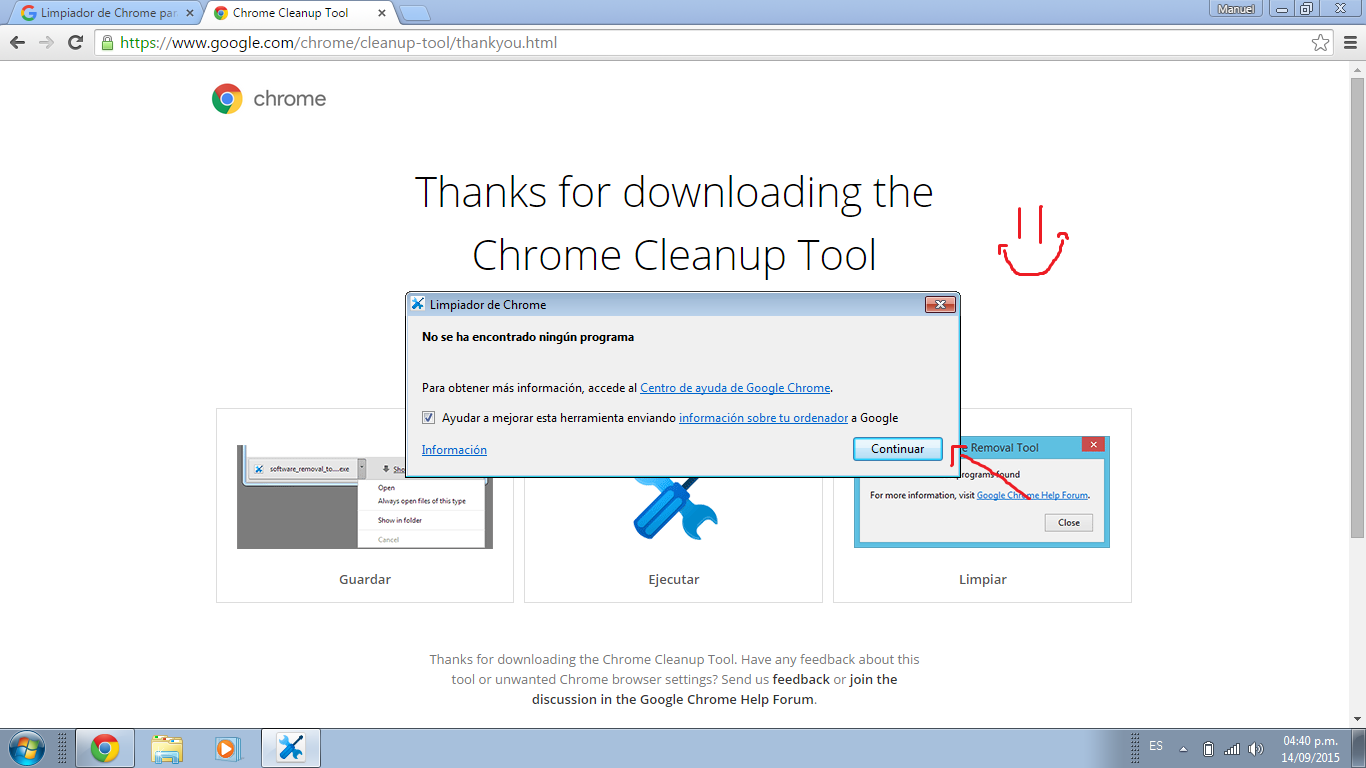Show hidden system tray icons
The image size is (1366, 768).
(x=1183, y=748)
